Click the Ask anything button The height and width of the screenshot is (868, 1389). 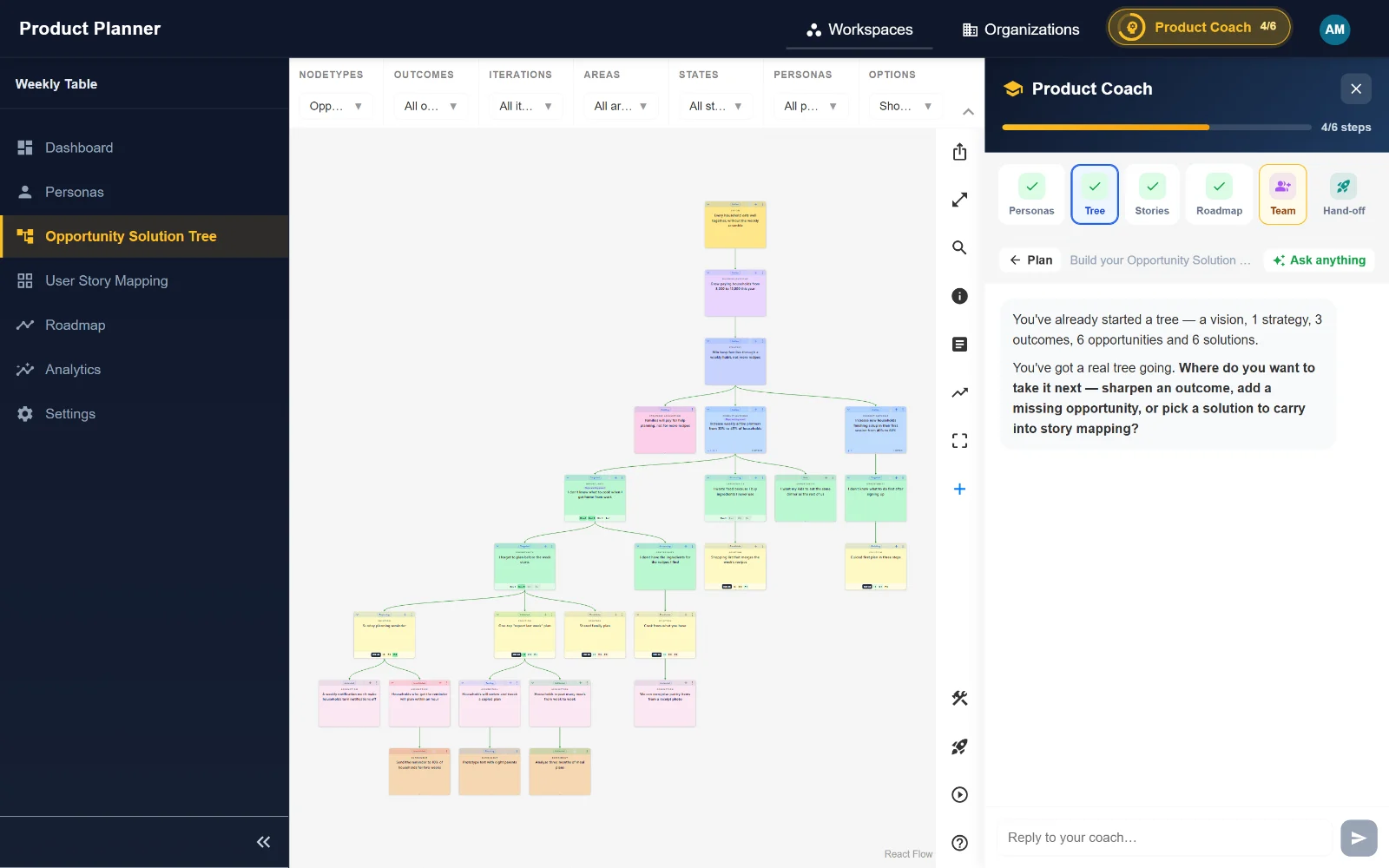coord(1319,260)
